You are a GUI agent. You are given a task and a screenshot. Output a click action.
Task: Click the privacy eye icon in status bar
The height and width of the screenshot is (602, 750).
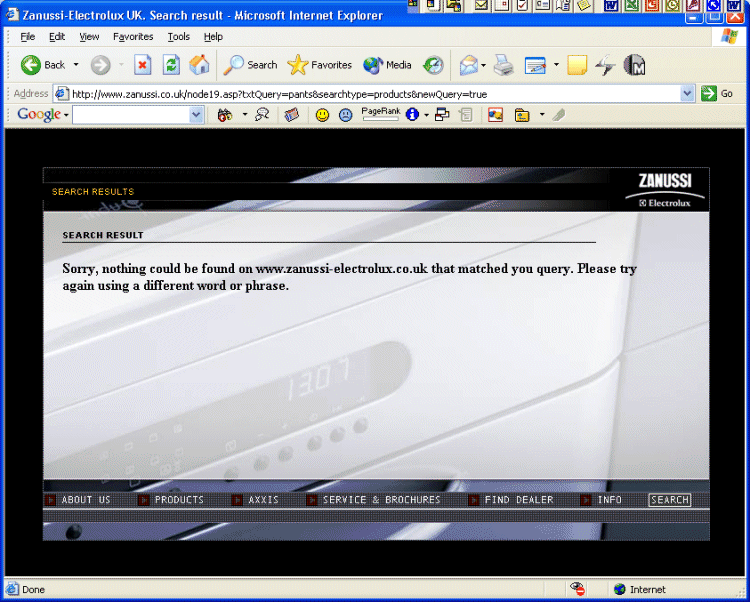(578, 589)
